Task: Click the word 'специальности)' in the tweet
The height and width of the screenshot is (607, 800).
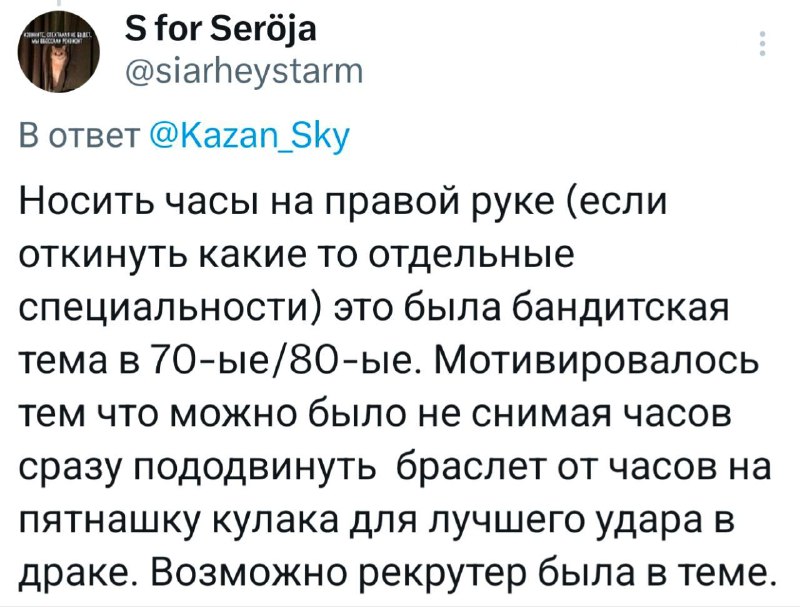Action: pyautogui.click(x=170, y=311)
